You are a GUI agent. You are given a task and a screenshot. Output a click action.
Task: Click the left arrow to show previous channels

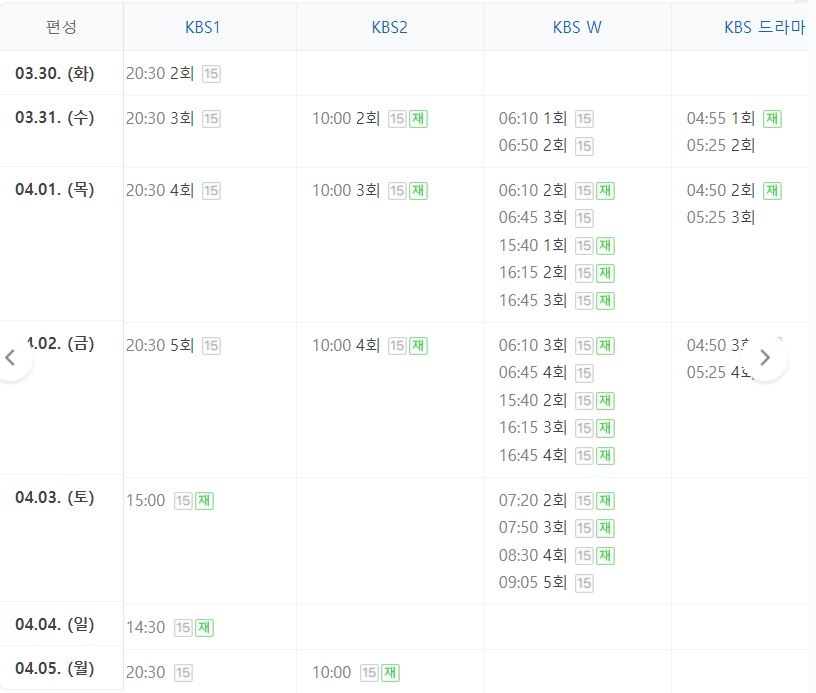[x=10, y=357]
